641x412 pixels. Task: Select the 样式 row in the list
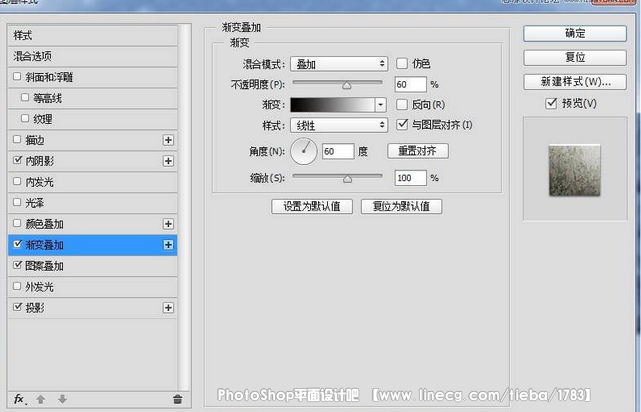click(93, 35)
